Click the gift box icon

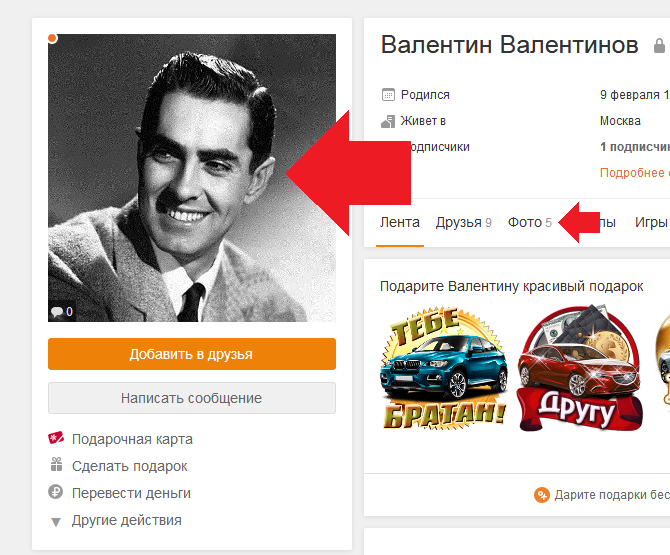pos(56,464)
